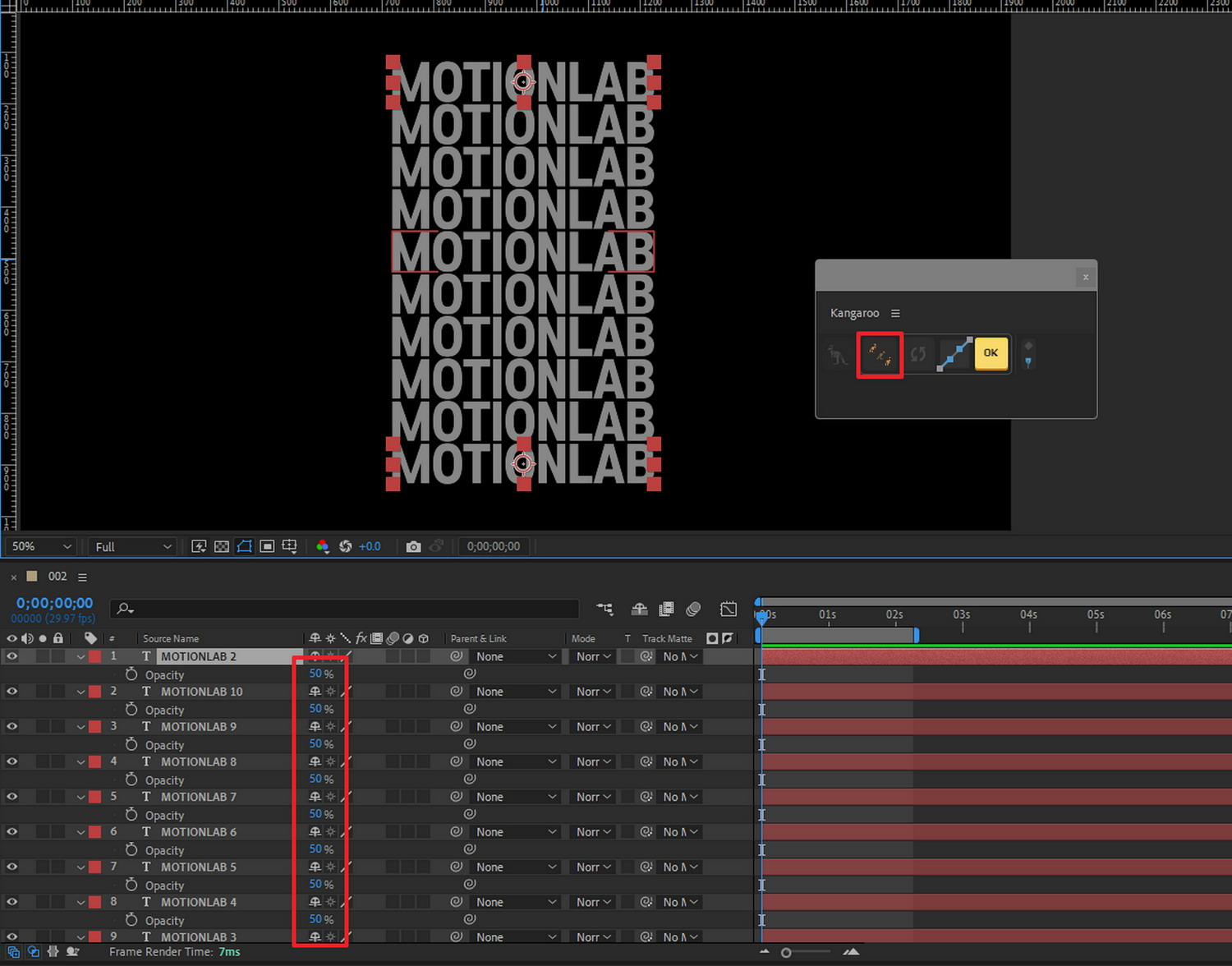Toggle the Transfer Controls pane icon
Image resolution: width=1232 pixels, height=966 pixels.
34,952
